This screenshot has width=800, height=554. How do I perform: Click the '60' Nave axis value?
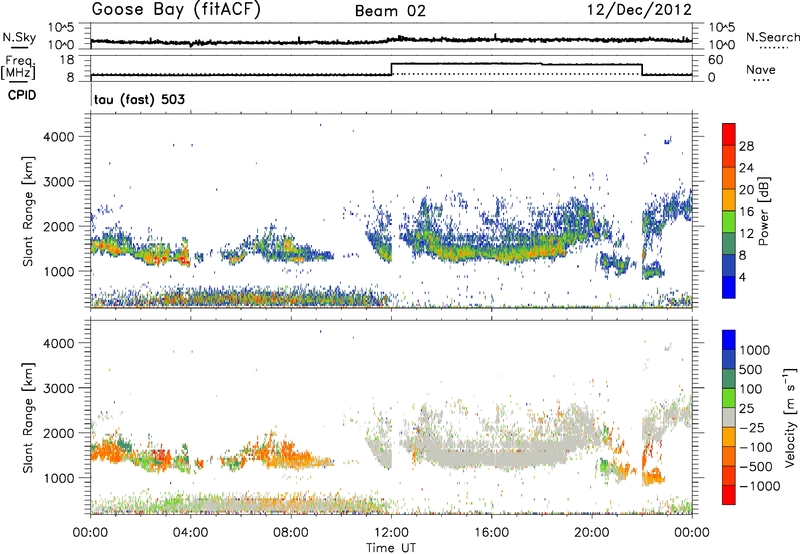(x=715, y=60)
